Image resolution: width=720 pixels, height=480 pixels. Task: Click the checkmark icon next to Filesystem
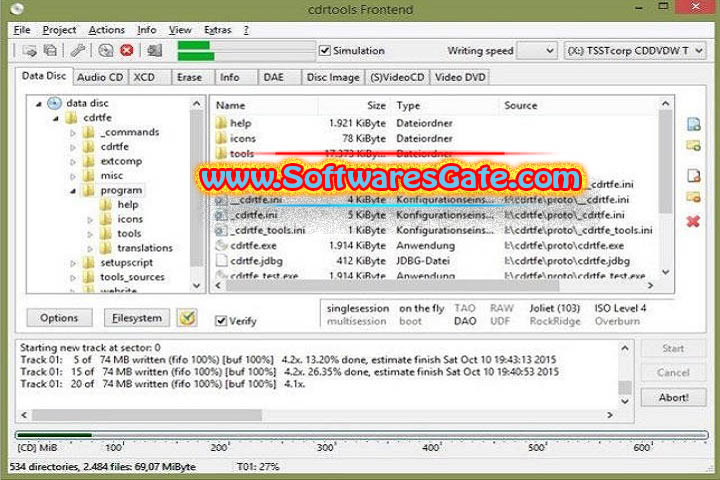click(187, 317)
